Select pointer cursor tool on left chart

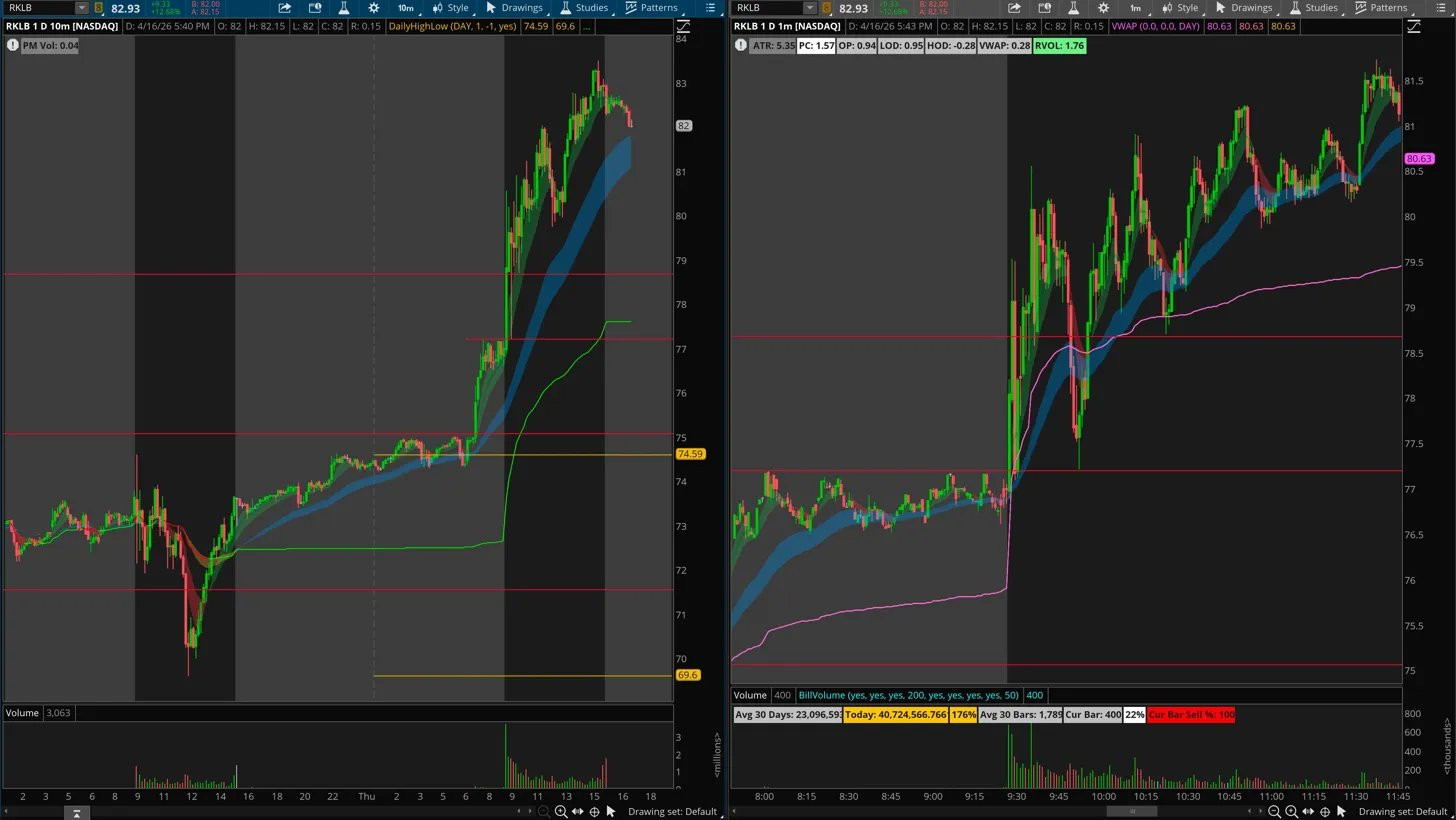pyautogui.click(x=611, y=812)
